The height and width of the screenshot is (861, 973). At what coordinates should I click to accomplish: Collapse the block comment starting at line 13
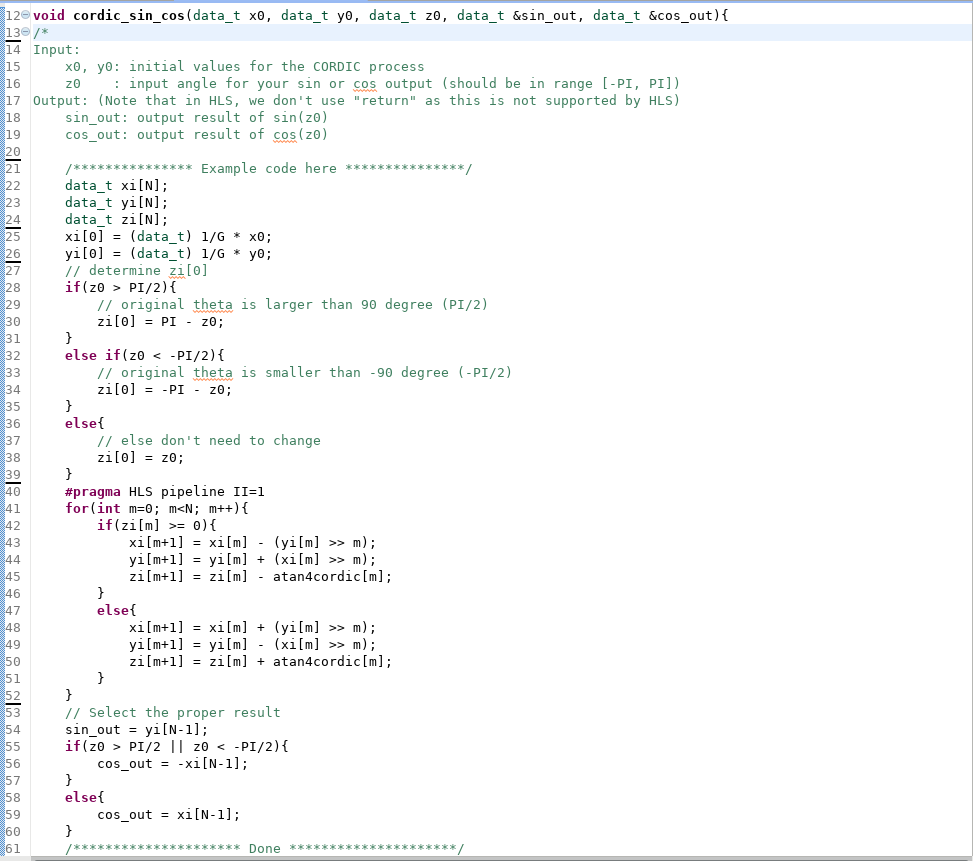(x=25, y=32)
